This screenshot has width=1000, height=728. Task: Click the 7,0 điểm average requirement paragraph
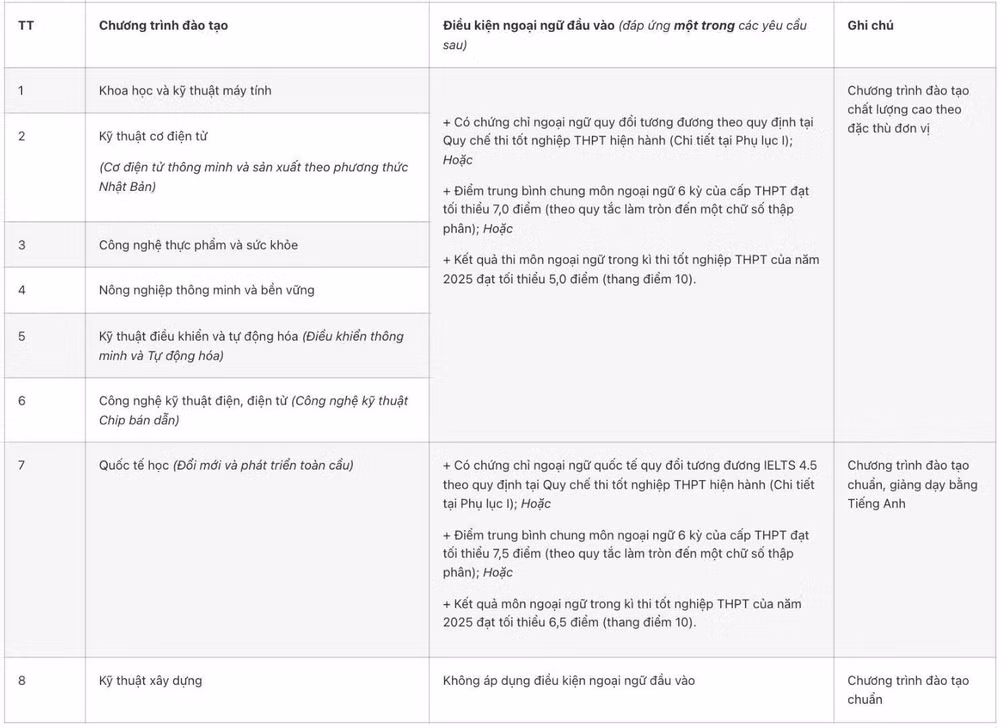(626, 209)
